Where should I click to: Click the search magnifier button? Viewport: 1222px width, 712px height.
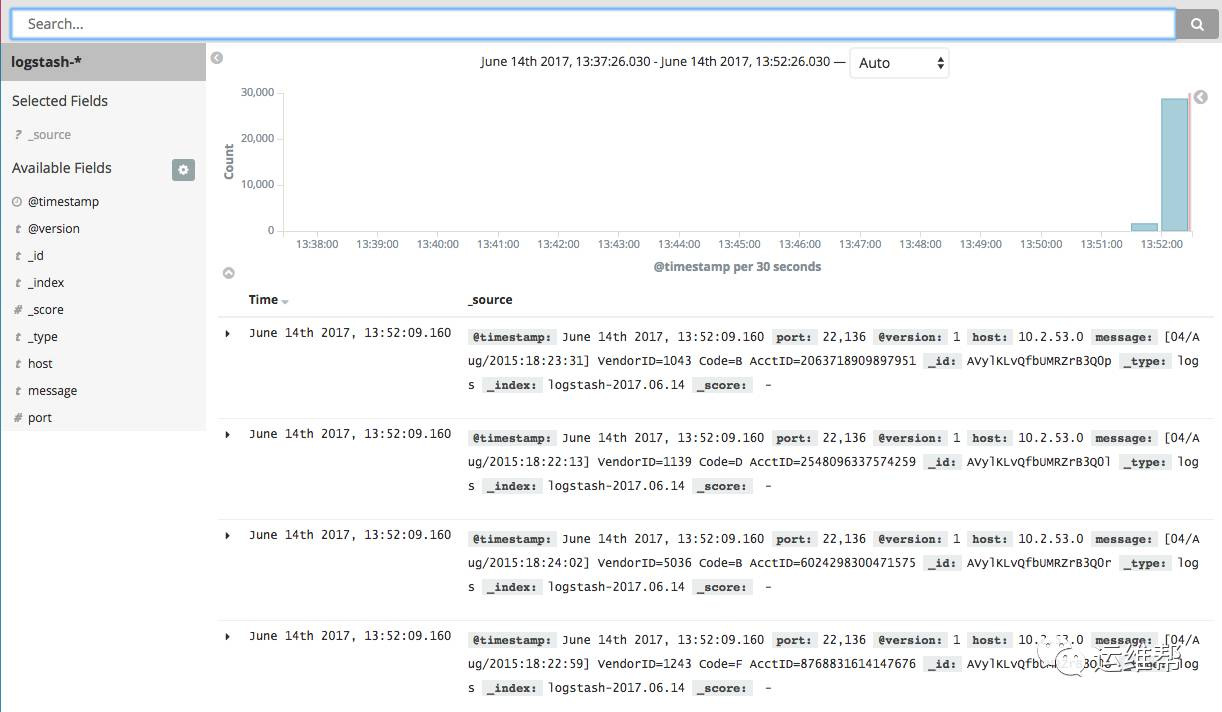[1196, 23]
